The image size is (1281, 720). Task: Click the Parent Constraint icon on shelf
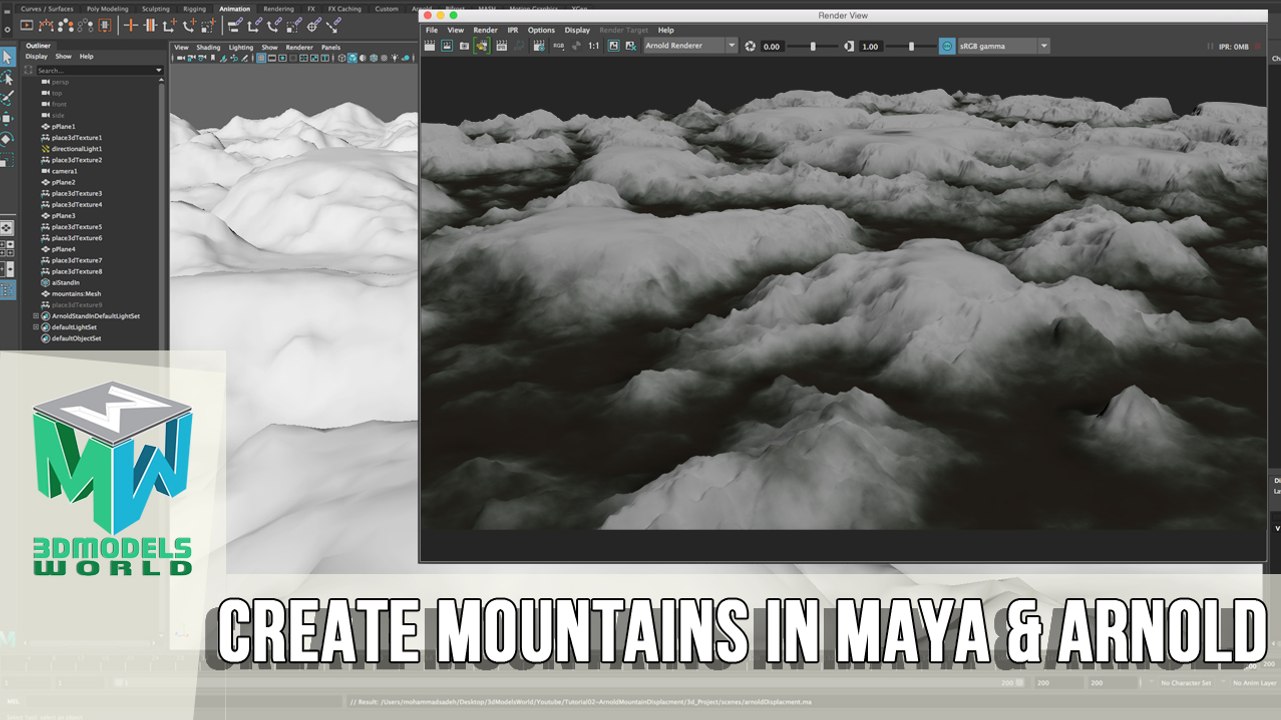[233, 25]
